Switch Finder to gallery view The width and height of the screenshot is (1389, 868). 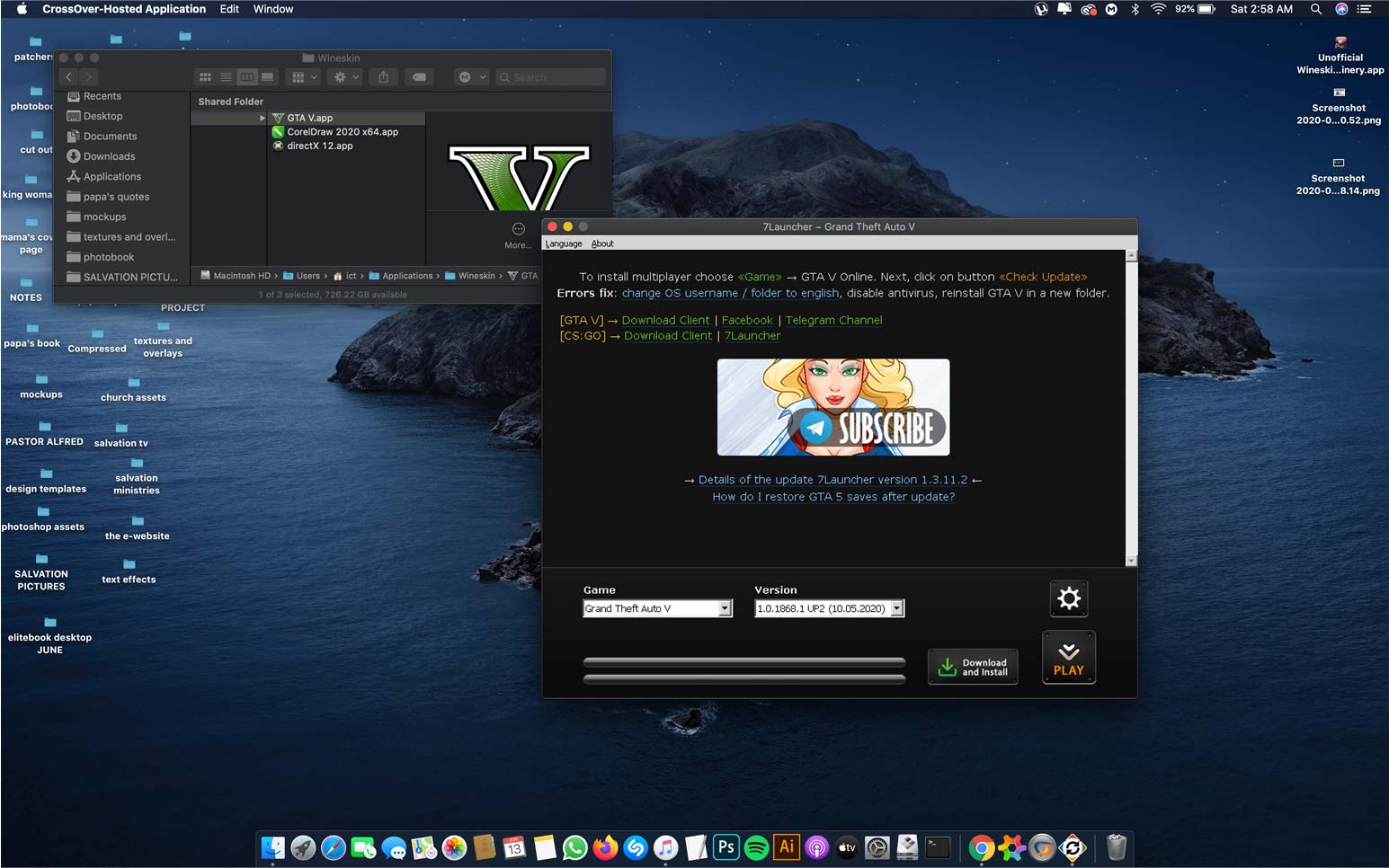(267, 77)
